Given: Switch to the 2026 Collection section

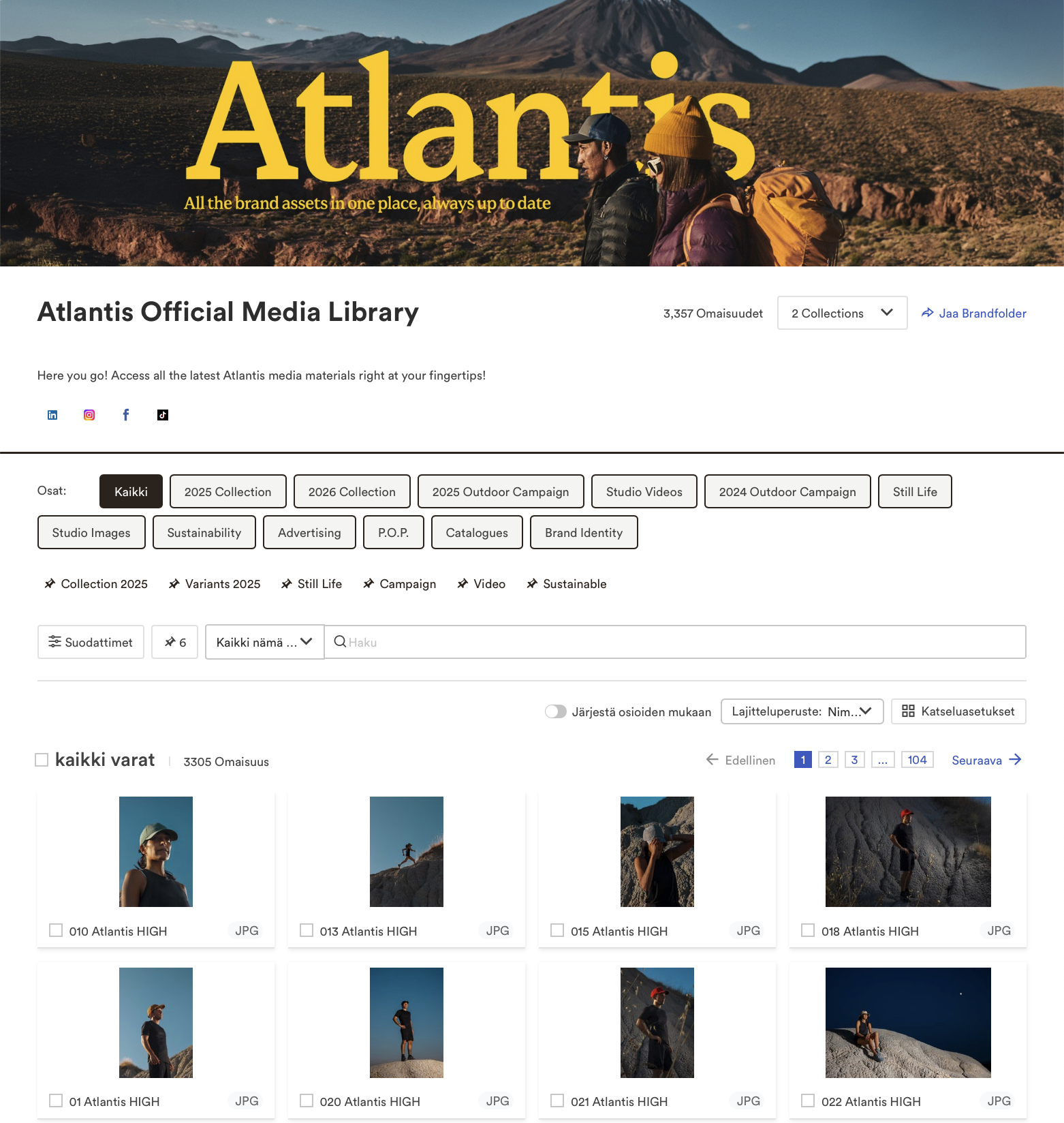Looking at the screenshot, I should tap(352, 491).
